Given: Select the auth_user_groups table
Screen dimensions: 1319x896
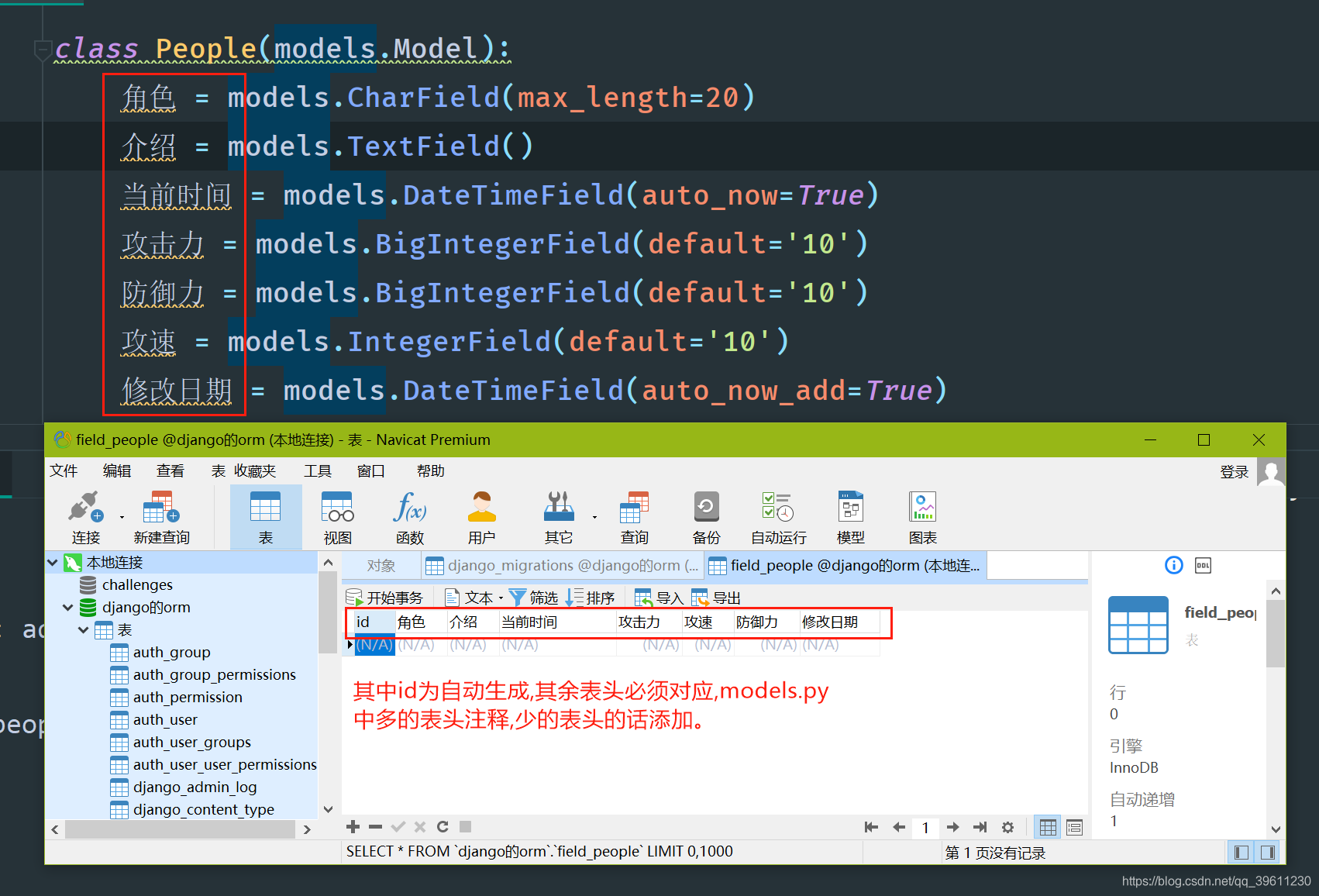Looking at the screenshot, I should [191, 742].
